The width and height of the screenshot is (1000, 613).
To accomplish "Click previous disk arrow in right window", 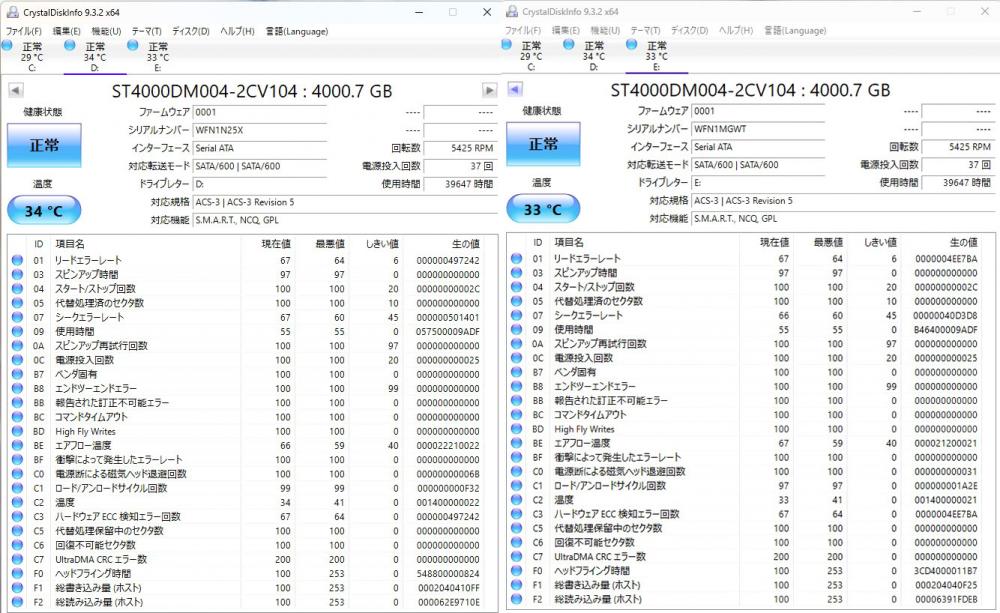I will pos(515,89).
